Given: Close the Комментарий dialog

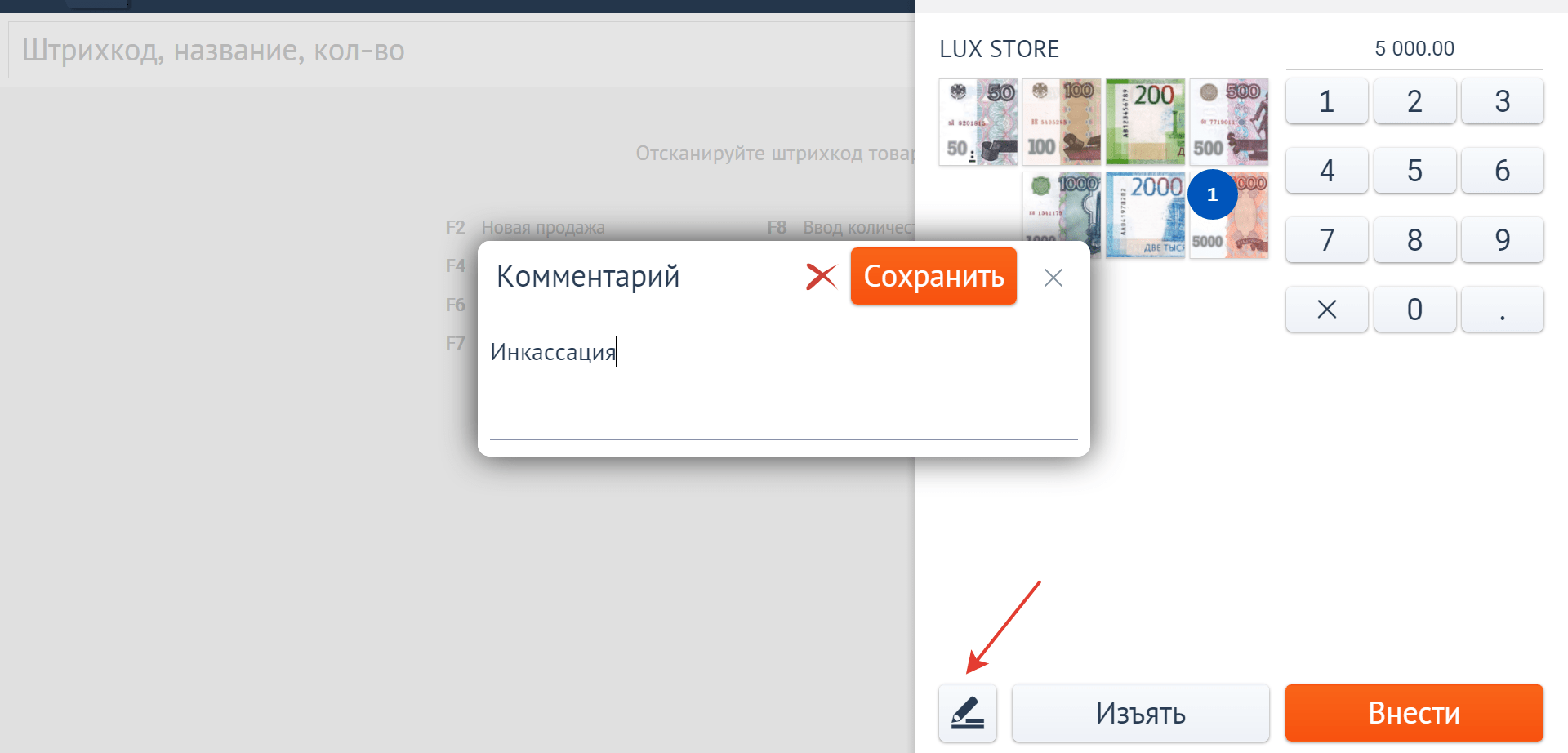Looking at the screenshot, I should pyautogui.click(x=1053, y=278).
